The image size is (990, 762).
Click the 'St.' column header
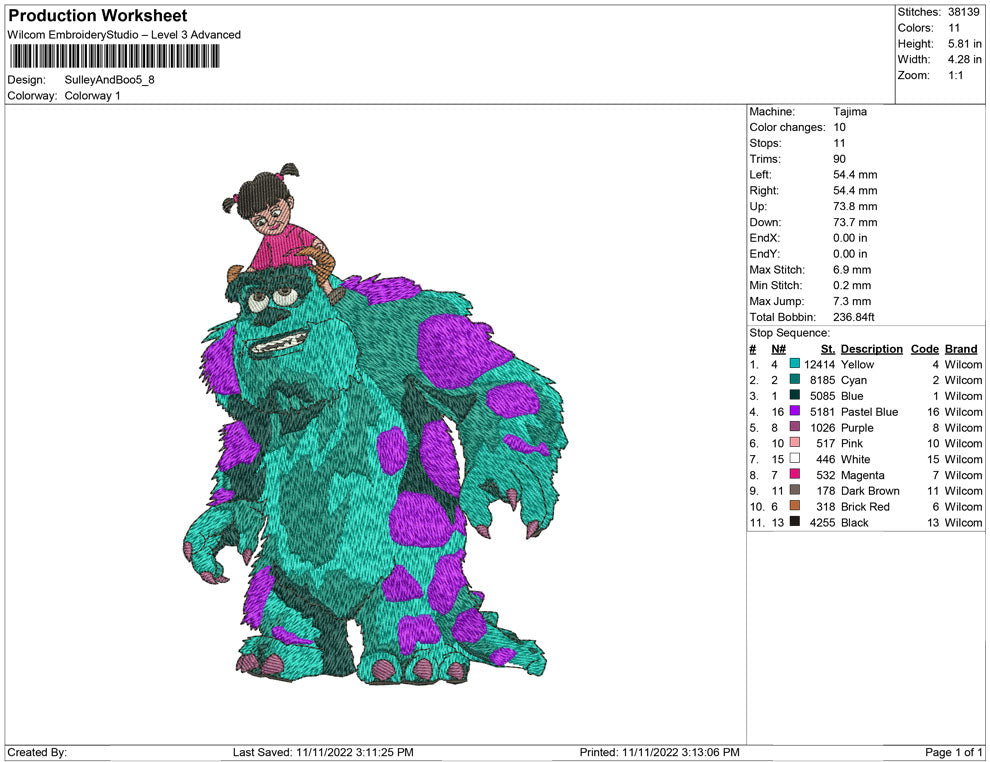(828, 349)
